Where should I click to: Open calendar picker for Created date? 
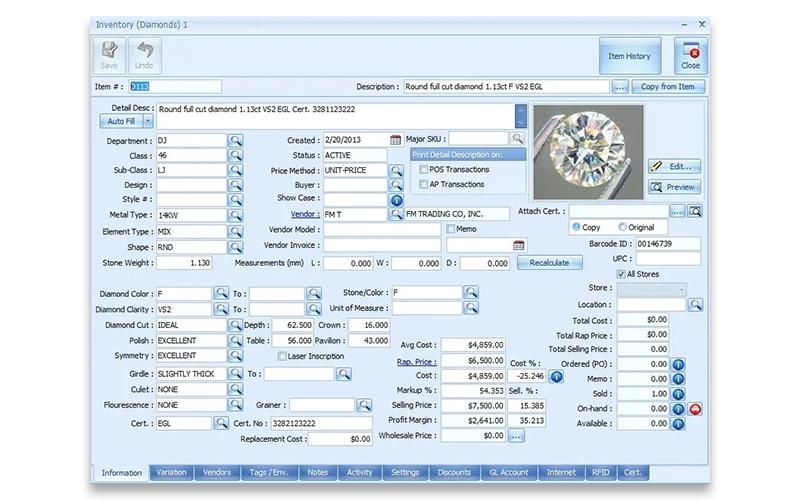pos(395,140)
